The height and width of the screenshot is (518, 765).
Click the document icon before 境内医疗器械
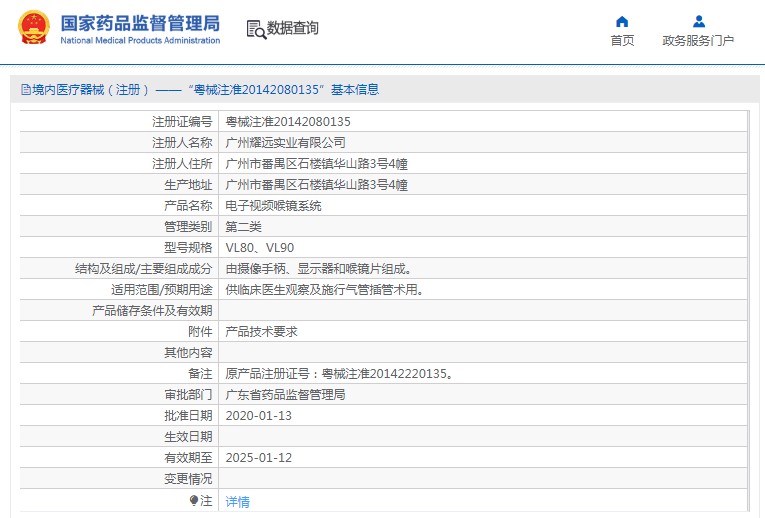click(25, 90)
